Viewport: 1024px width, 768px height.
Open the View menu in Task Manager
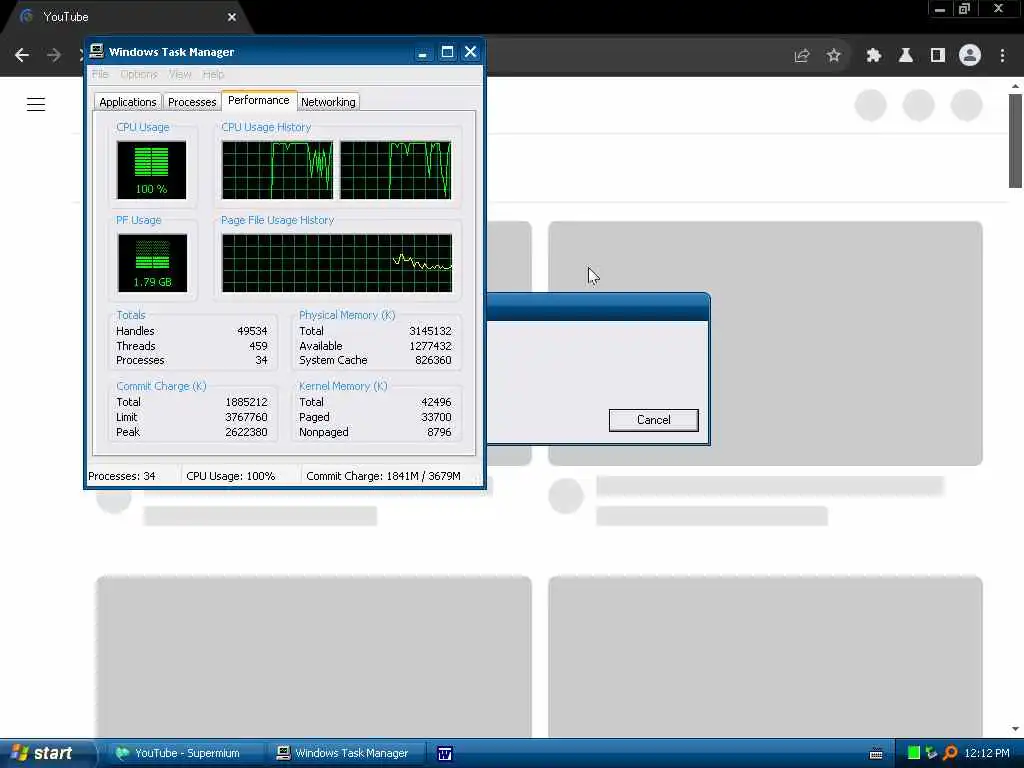(x=180, y=74)
